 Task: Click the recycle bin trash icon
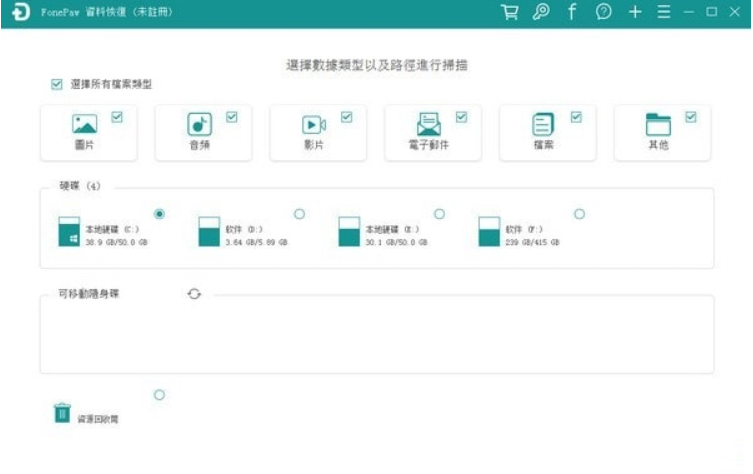pos(62,413)
